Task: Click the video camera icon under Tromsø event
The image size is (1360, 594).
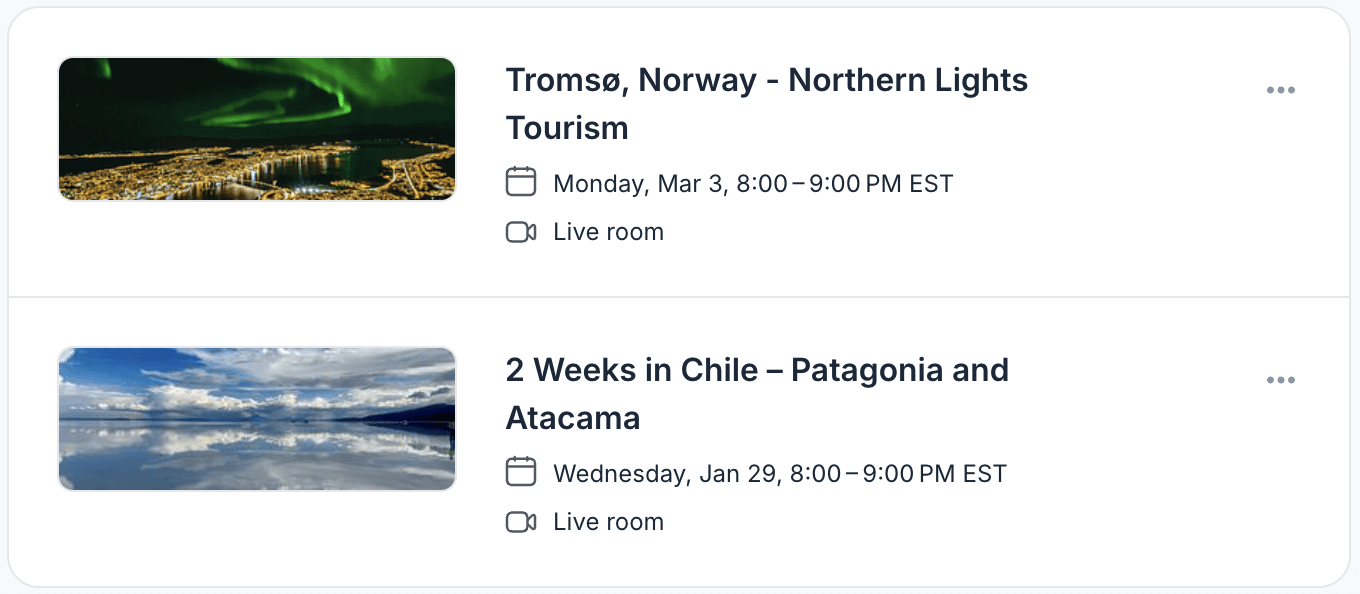Action: pos(521,232)
